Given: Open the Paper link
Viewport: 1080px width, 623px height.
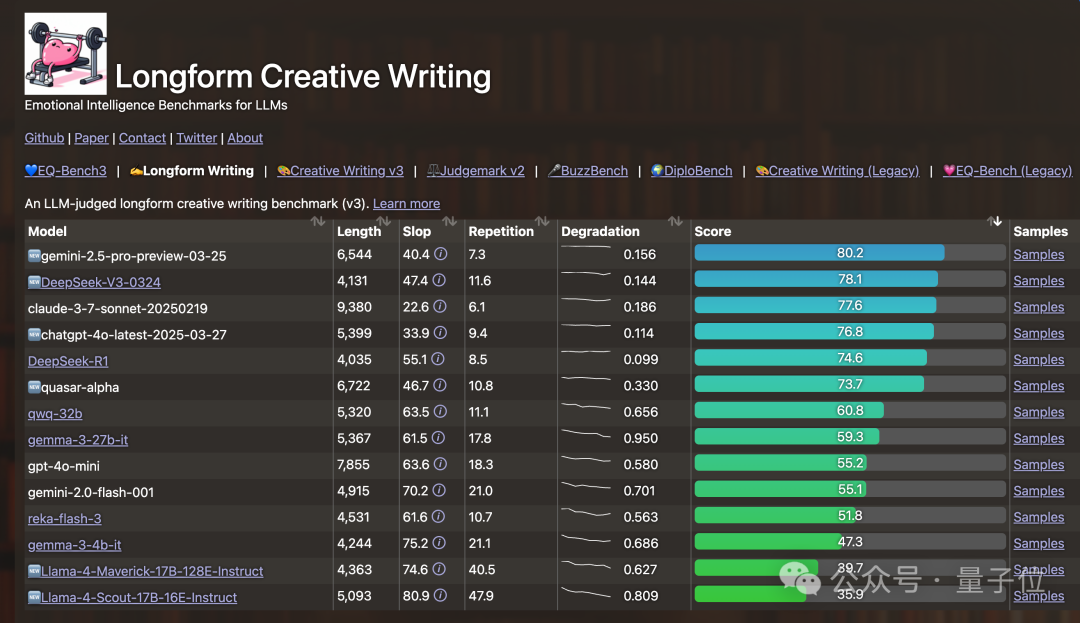Looking at the screenshot, I should 92,138.
